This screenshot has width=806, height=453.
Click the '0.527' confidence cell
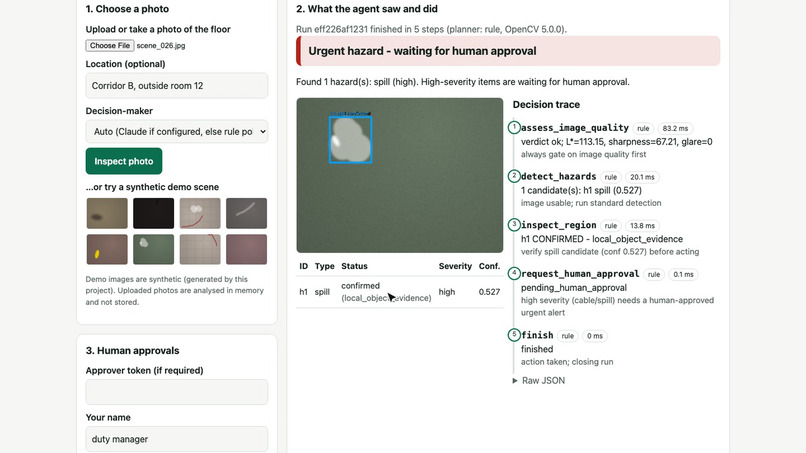[x=489, y=292]
